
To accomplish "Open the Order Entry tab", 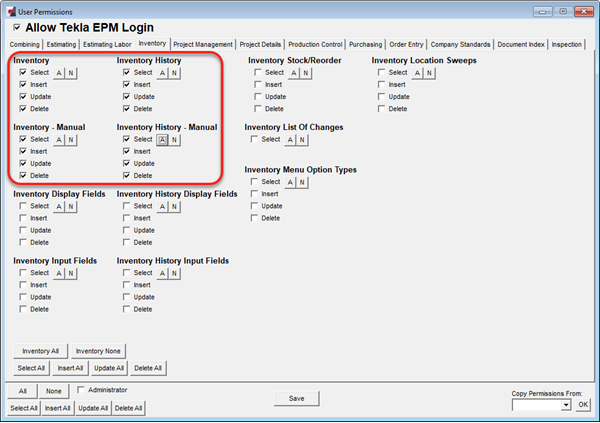I will pyautogui.click(x=406, y=44).
